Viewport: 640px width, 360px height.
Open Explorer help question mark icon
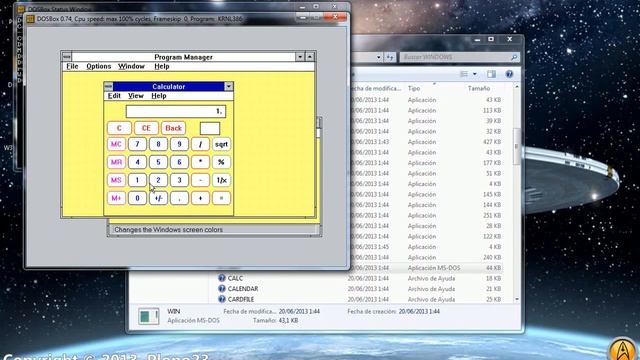pyautogui.click(x=509, y=74)
